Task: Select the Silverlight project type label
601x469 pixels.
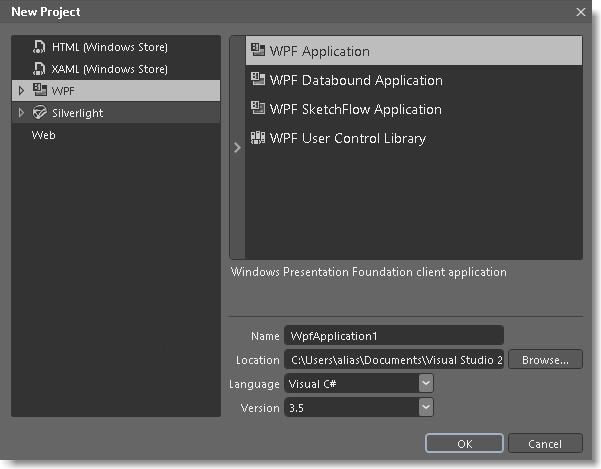Action: [x=77, y=113]
